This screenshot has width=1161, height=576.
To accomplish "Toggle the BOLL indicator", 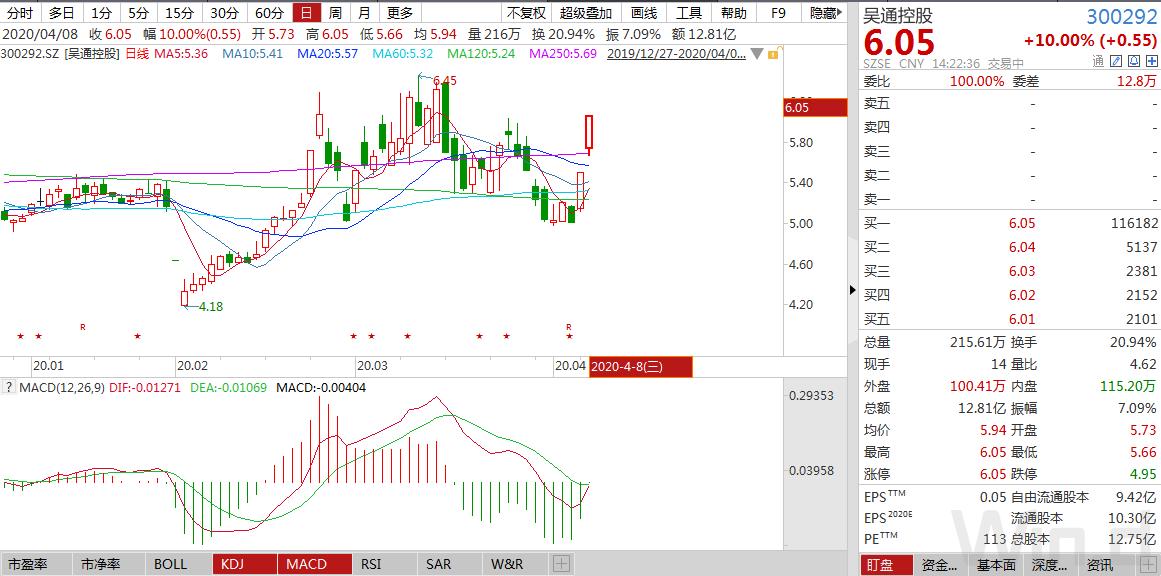I will point(170,564).
